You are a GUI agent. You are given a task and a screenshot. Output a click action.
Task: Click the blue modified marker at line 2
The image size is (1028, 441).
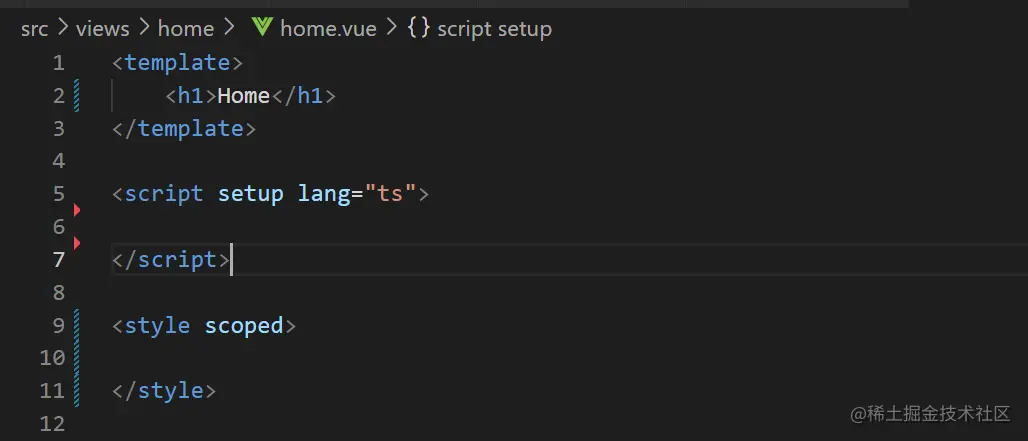click(76, 96)
